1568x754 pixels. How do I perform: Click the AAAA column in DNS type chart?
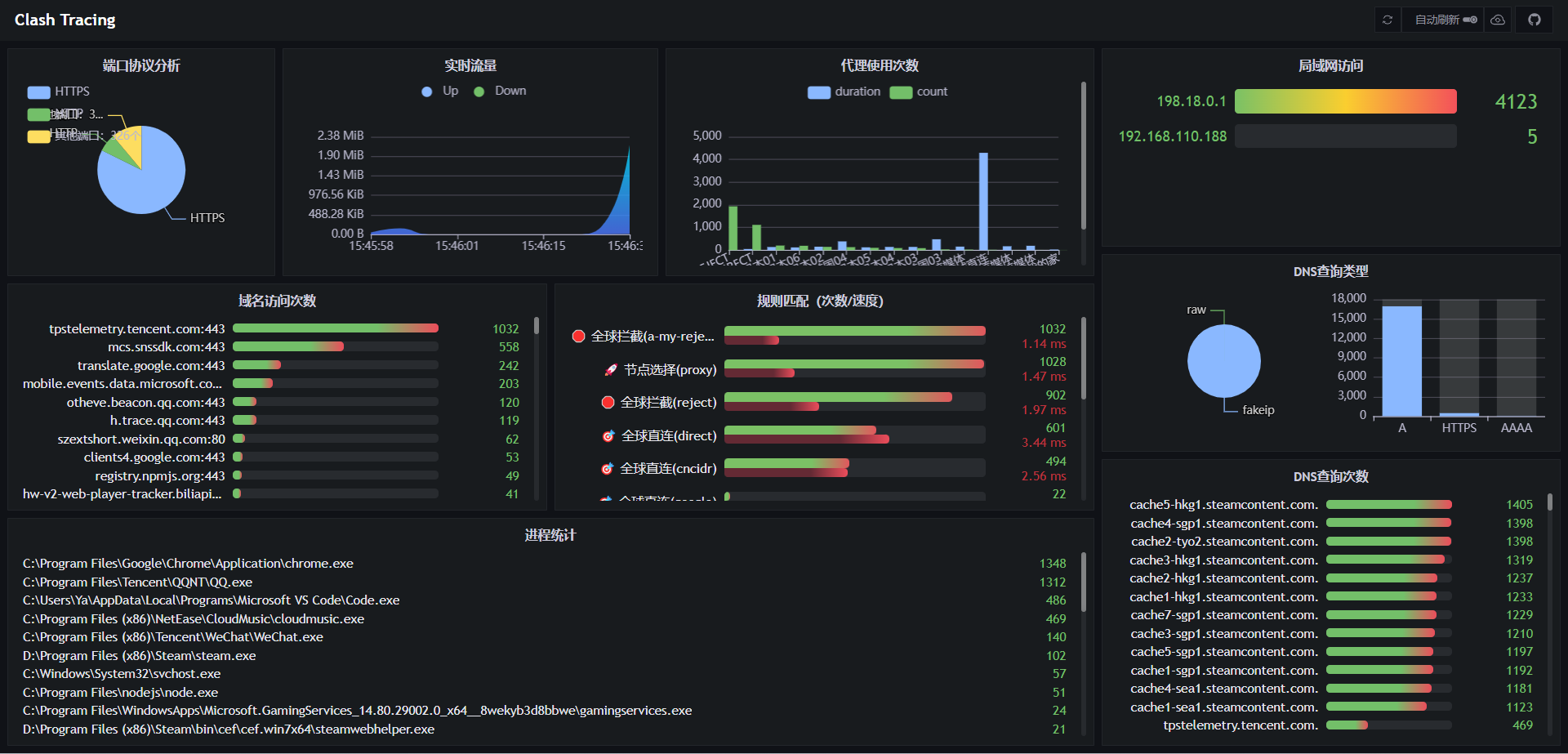pos(1517,358)
